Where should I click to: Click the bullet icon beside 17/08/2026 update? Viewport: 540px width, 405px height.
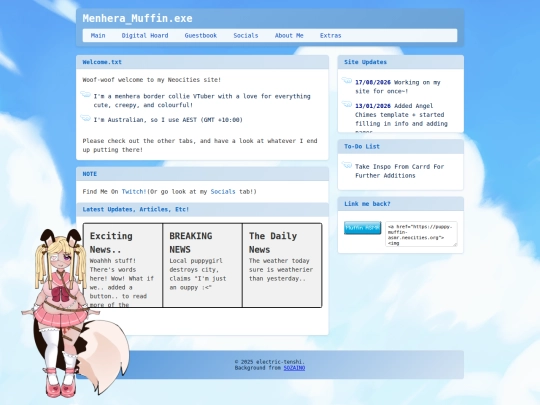347,80
